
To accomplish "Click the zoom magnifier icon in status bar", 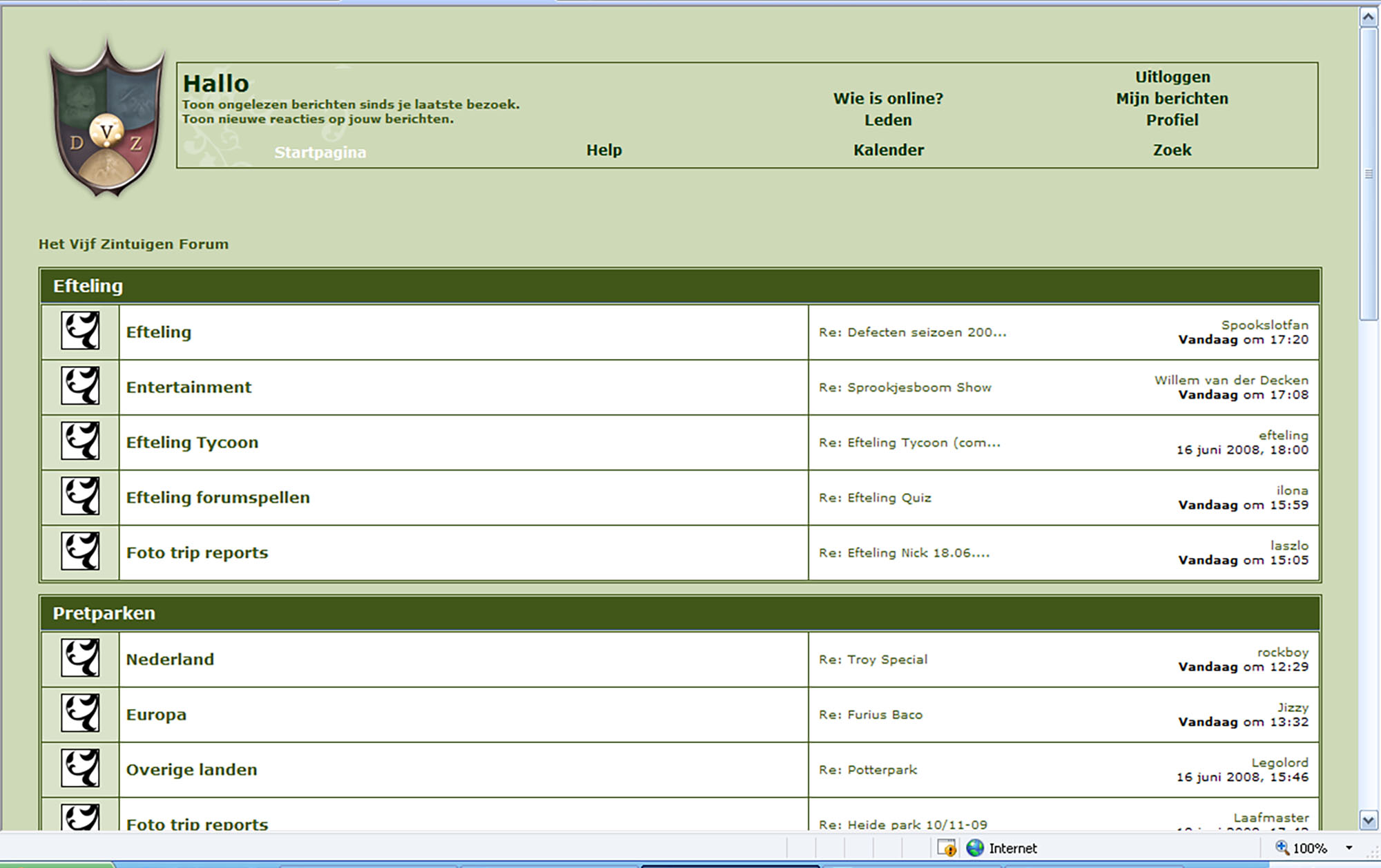I will click(x=1282, y=847).
